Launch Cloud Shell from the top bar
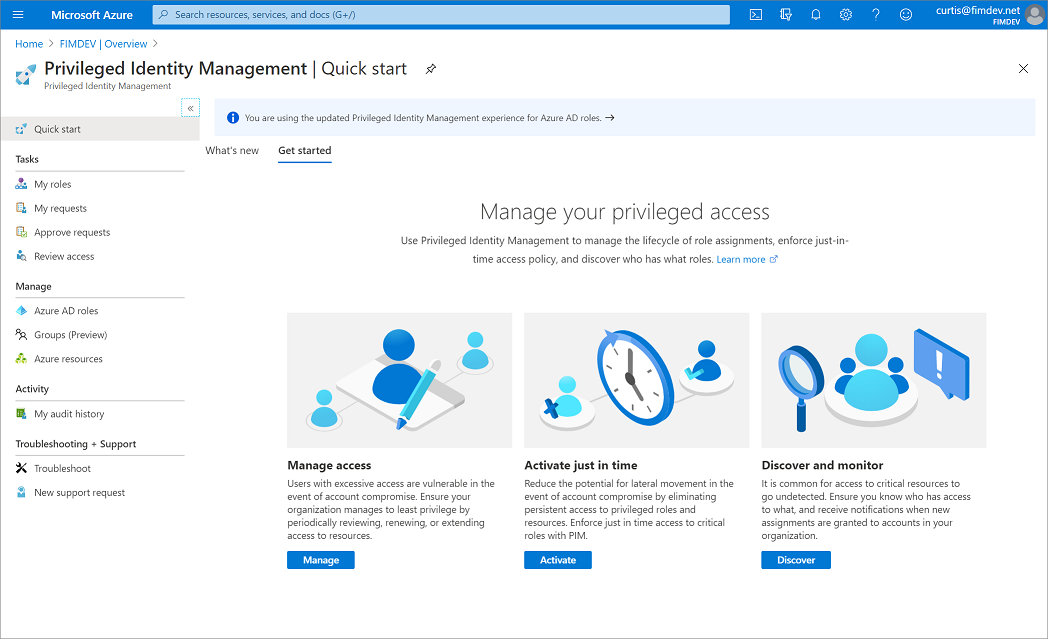This screenshot has height=639, width=1048. 755,14
